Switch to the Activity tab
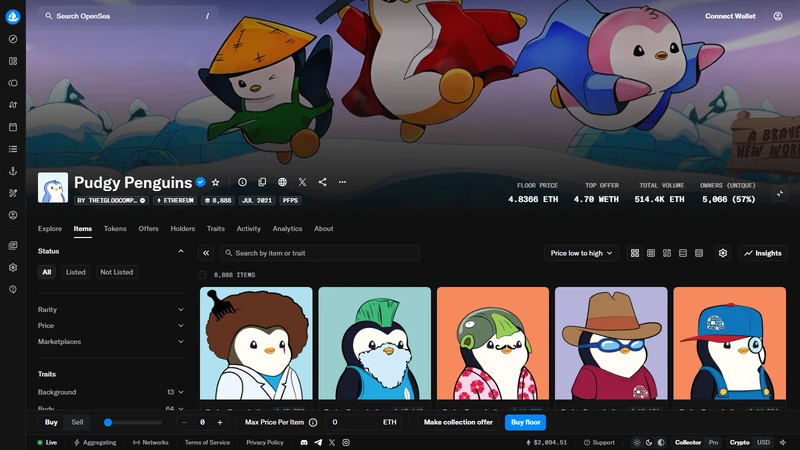800x450 pixels. 248,229
